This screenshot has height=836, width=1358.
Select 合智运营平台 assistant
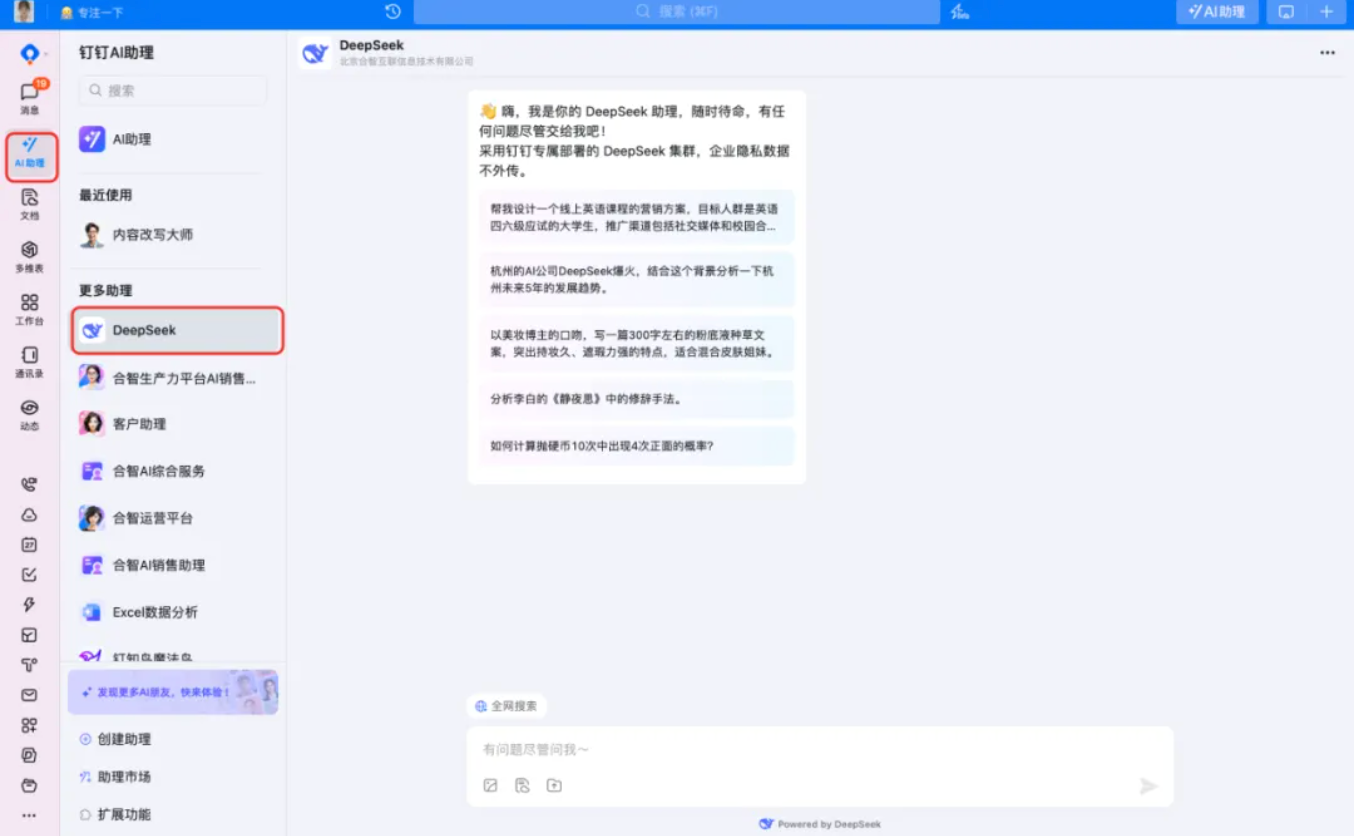[173, 518]
